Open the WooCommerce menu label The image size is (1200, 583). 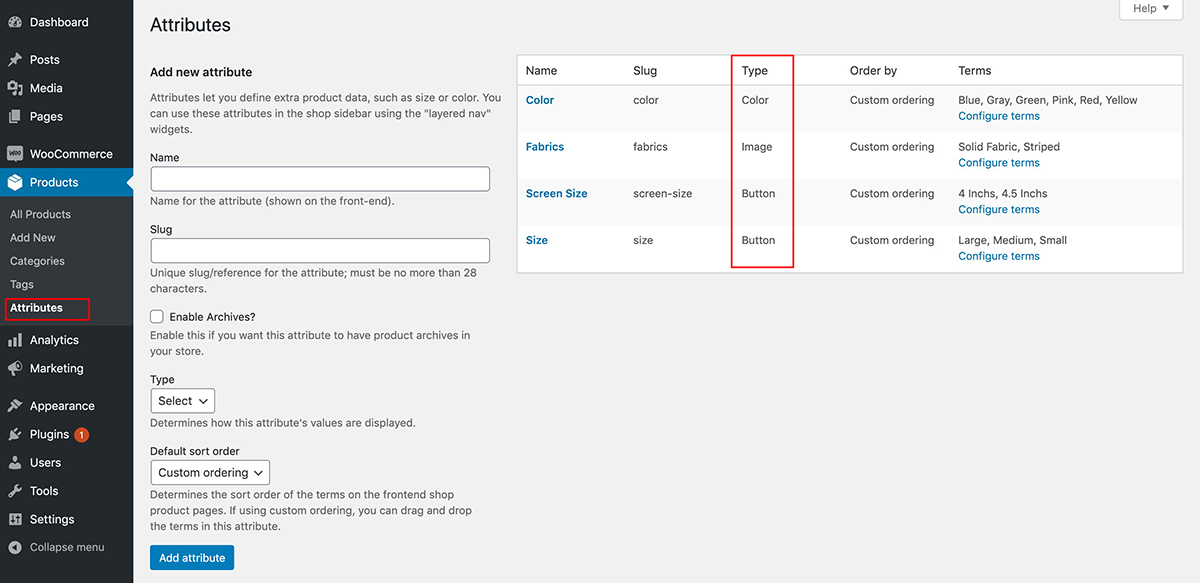[71, 154]
